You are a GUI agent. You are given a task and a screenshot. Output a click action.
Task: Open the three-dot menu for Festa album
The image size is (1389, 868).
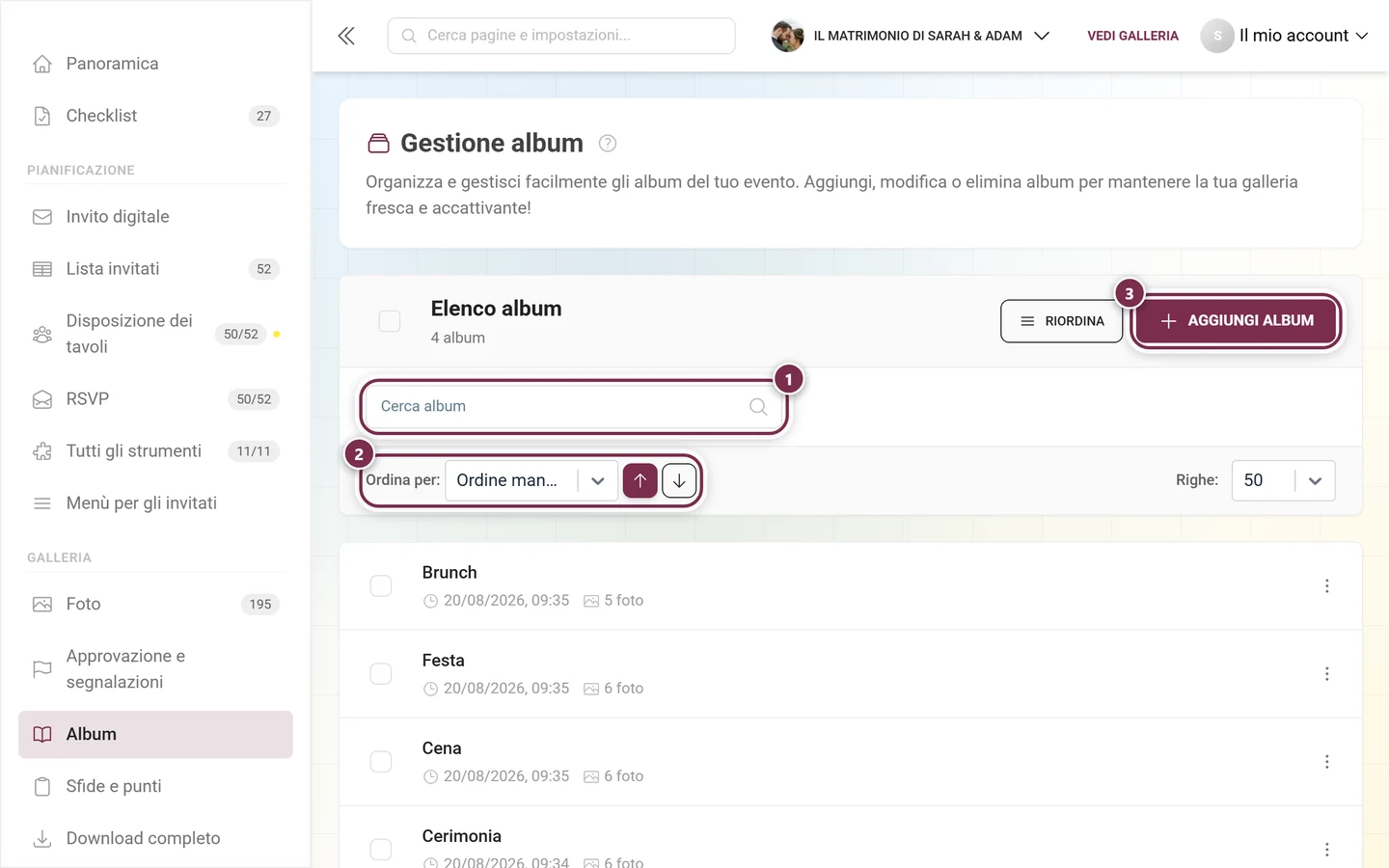point(1327,674)
